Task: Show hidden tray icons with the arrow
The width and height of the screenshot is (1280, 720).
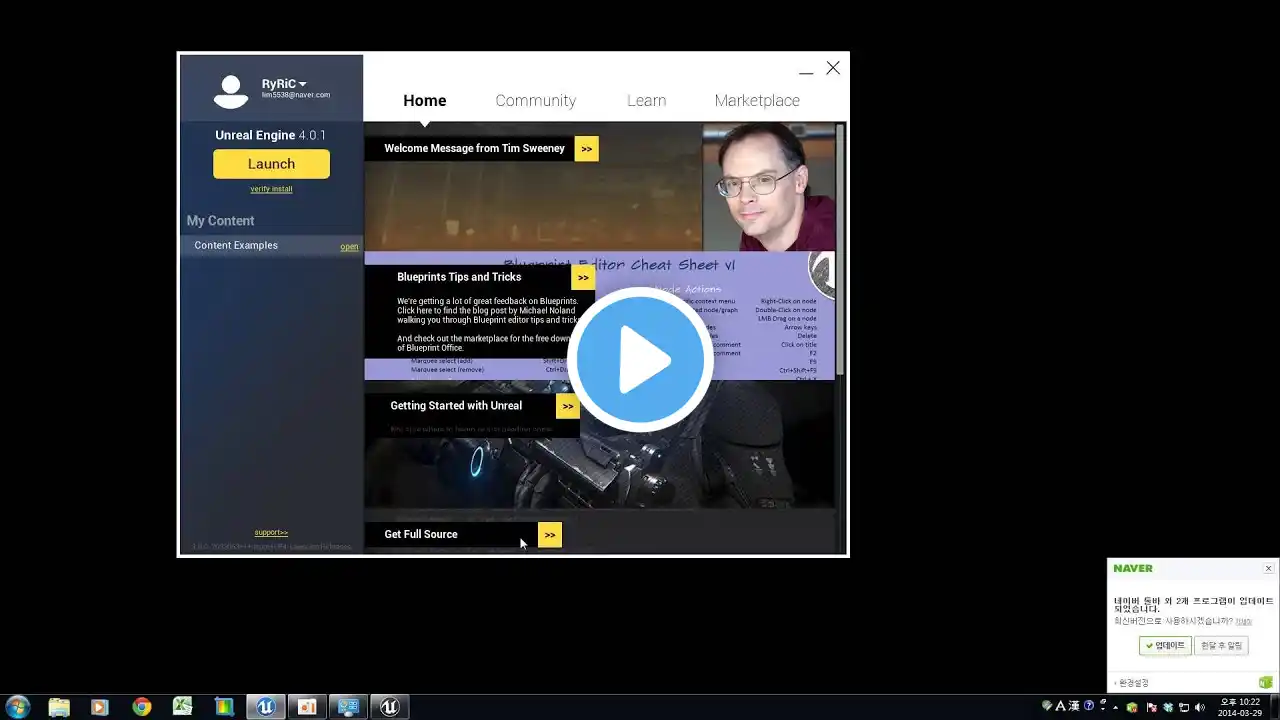Action: pyautogui.click(x=1115, y=707)
